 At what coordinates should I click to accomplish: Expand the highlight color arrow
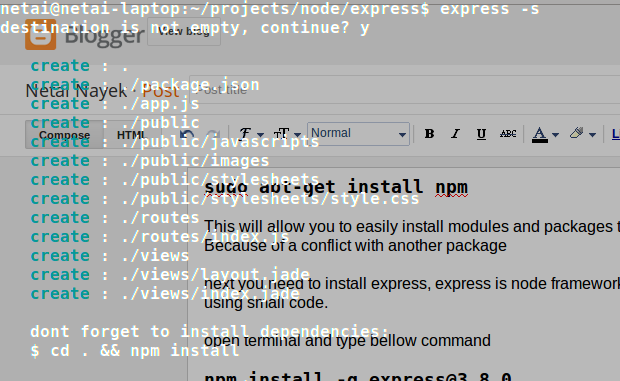click(592, 135)
